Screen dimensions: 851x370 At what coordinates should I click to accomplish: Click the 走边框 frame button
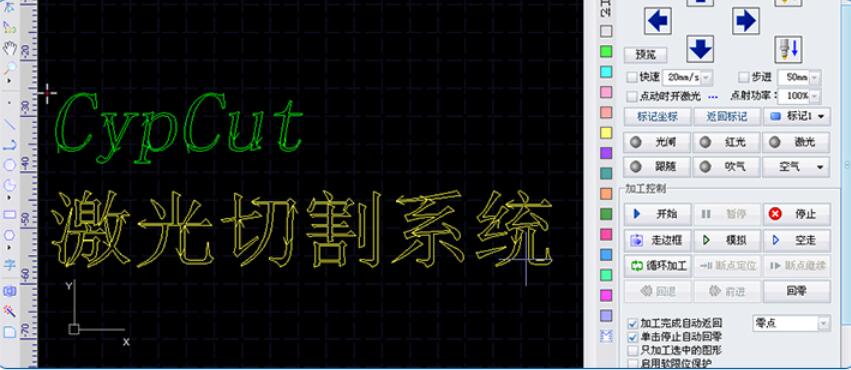[x=658, y=240]
